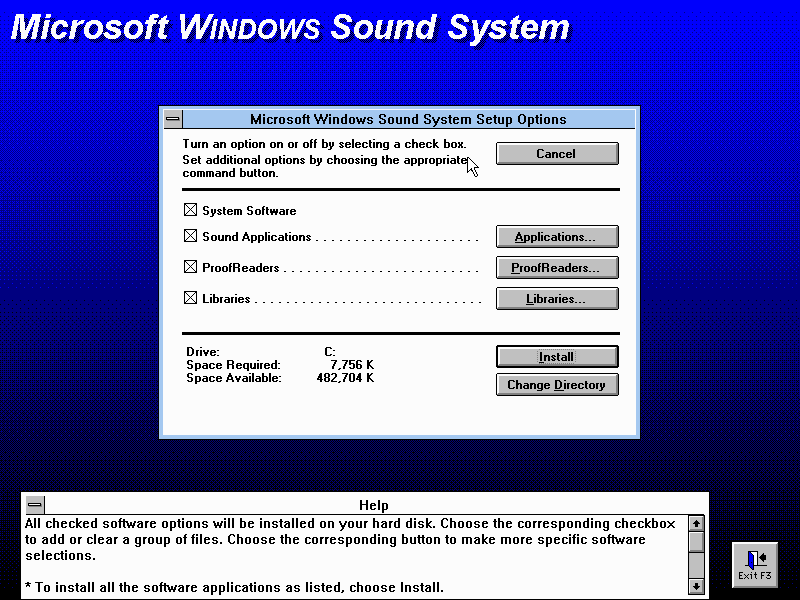Click the Help scrollbar thumb box
The image size is (800, 600).
click(x=697, y=541)
